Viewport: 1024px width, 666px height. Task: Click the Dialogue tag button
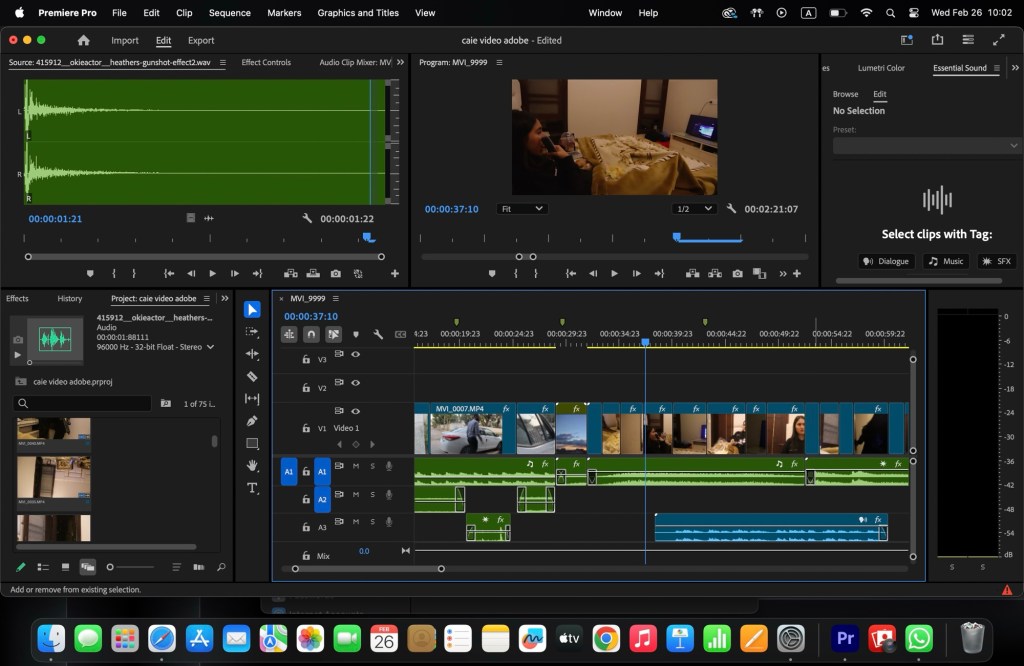tap(887, 261)
